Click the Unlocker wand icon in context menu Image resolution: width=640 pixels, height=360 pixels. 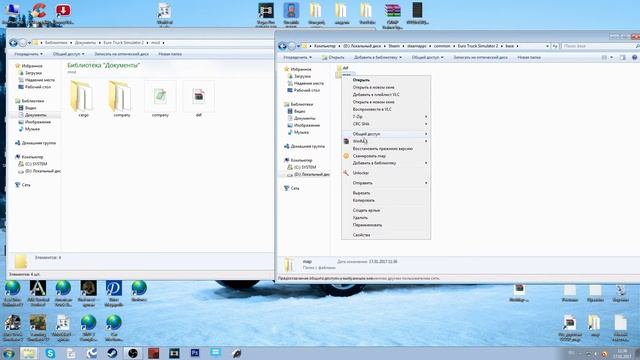tap(346, 173)
